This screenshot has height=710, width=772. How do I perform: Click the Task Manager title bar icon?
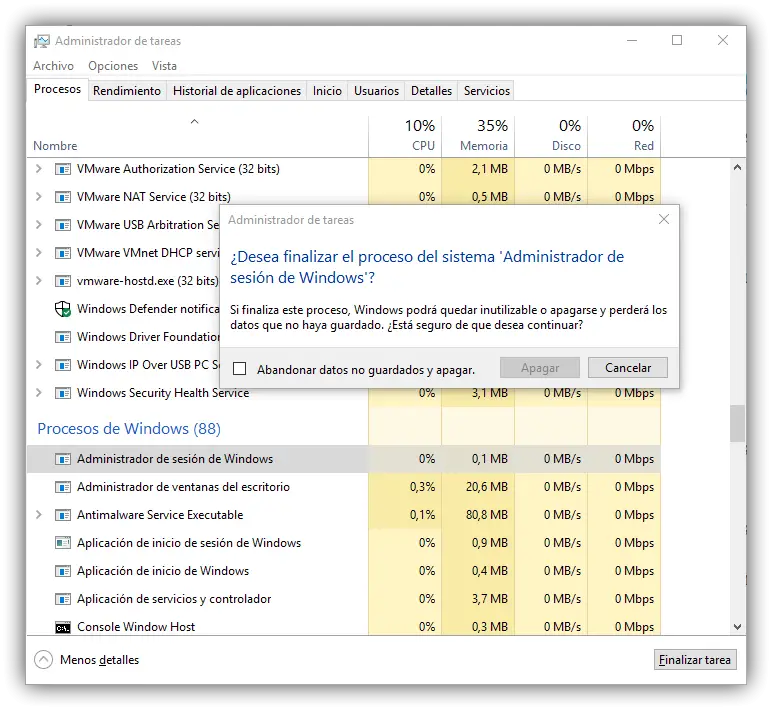pos(42,41)
